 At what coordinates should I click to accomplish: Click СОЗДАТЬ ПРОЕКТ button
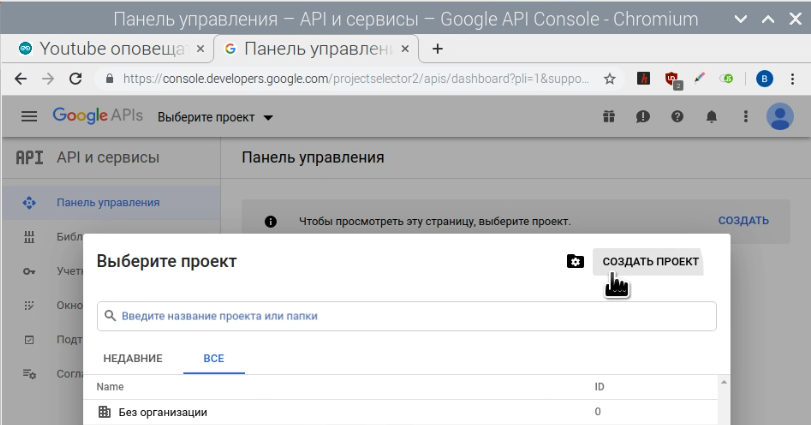click(650, 262)
